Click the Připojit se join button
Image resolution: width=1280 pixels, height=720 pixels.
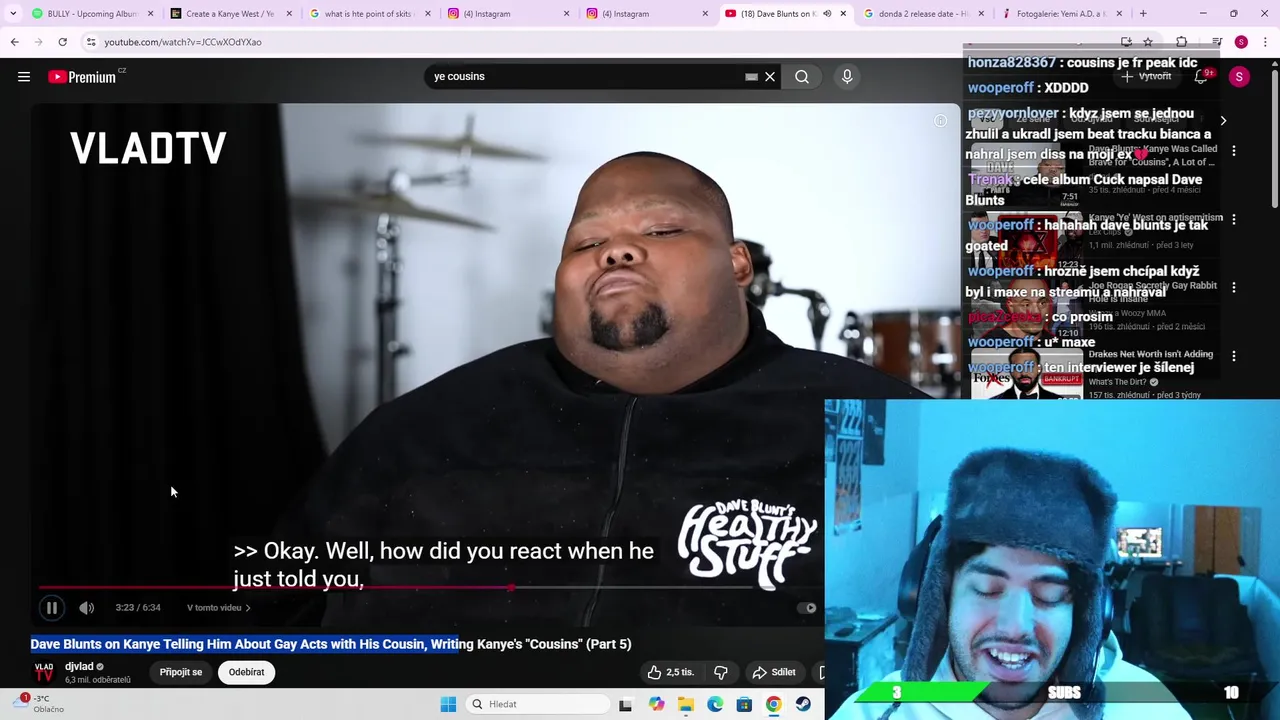[181, 672]
